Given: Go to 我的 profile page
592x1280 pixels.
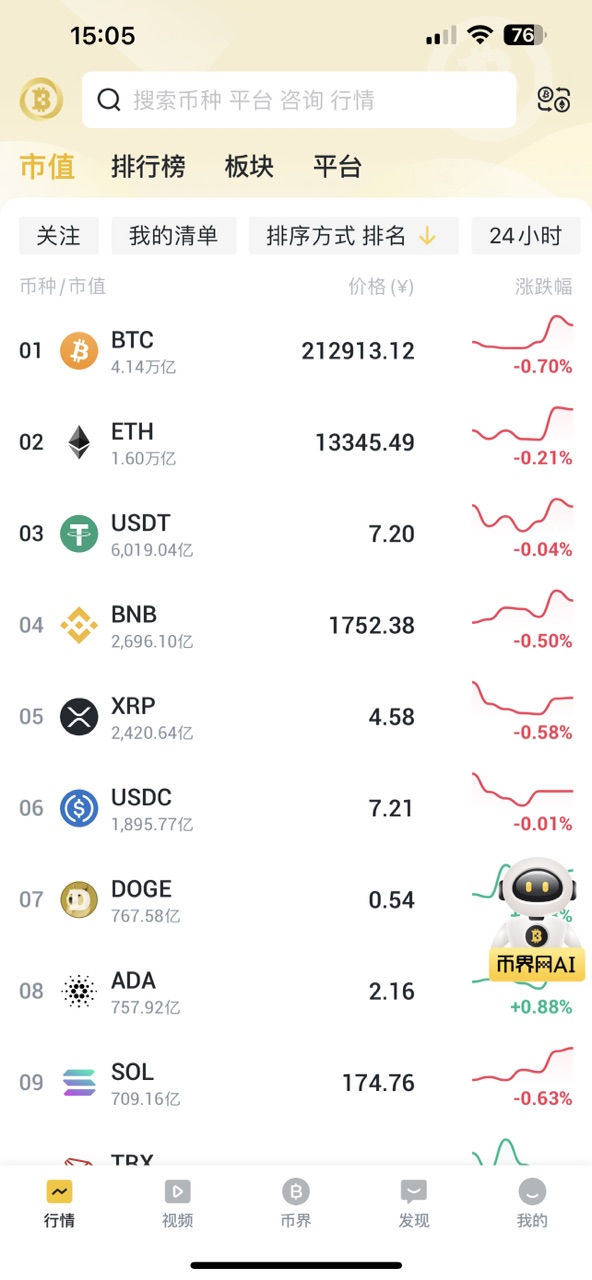Looking at the screenshot, I should pyautogui.click(x=532, y=1203).
